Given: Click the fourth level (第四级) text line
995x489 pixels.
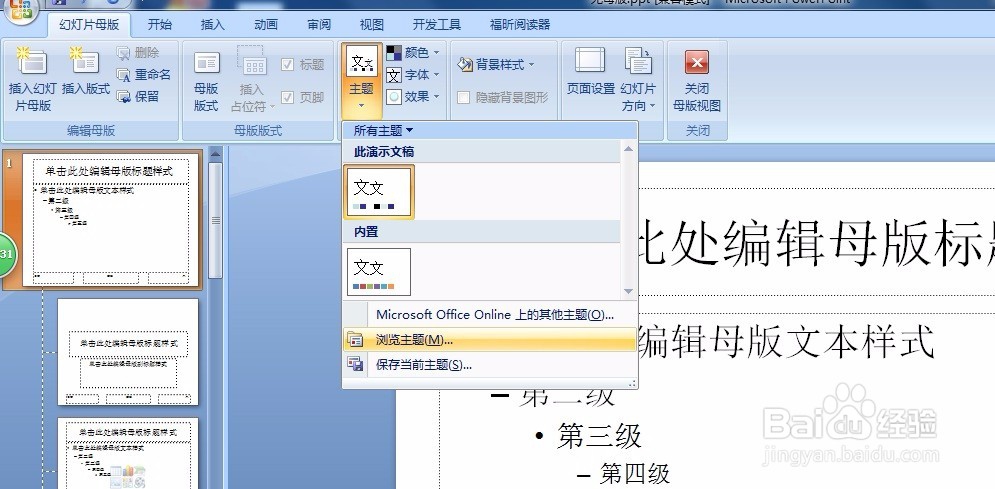Looking at the screenshot, I should (x=635, y=474).
